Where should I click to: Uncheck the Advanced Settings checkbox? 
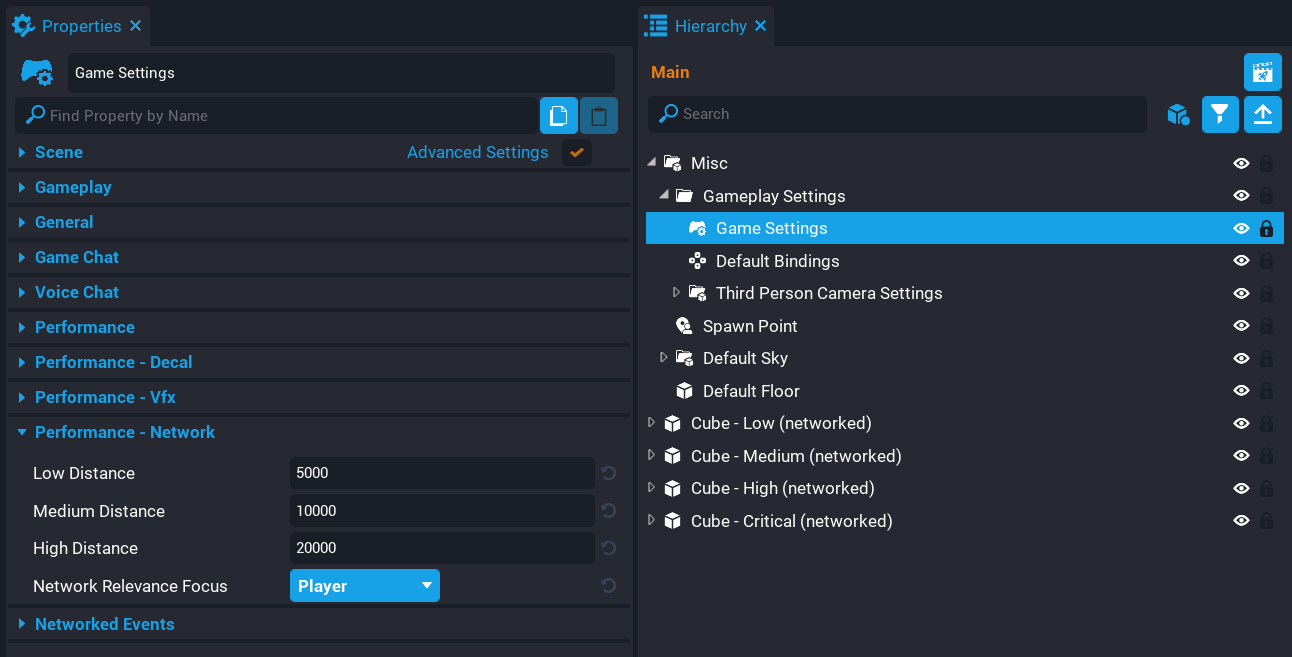[577, 152]
